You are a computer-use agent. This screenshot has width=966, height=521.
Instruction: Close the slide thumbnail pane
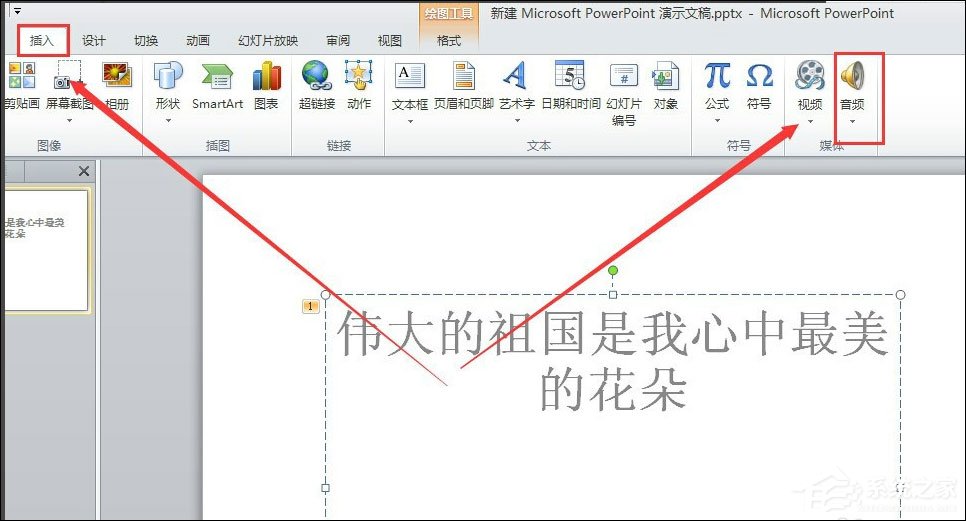(84, 172)
